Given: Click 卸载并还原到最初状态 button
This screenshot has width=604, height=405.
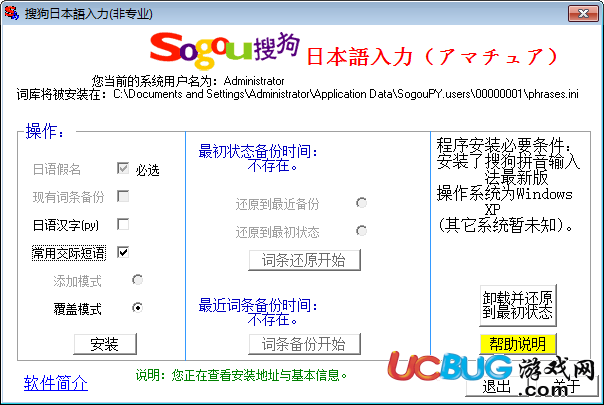Looking at the screenshot, I should [x=518, y=305].
